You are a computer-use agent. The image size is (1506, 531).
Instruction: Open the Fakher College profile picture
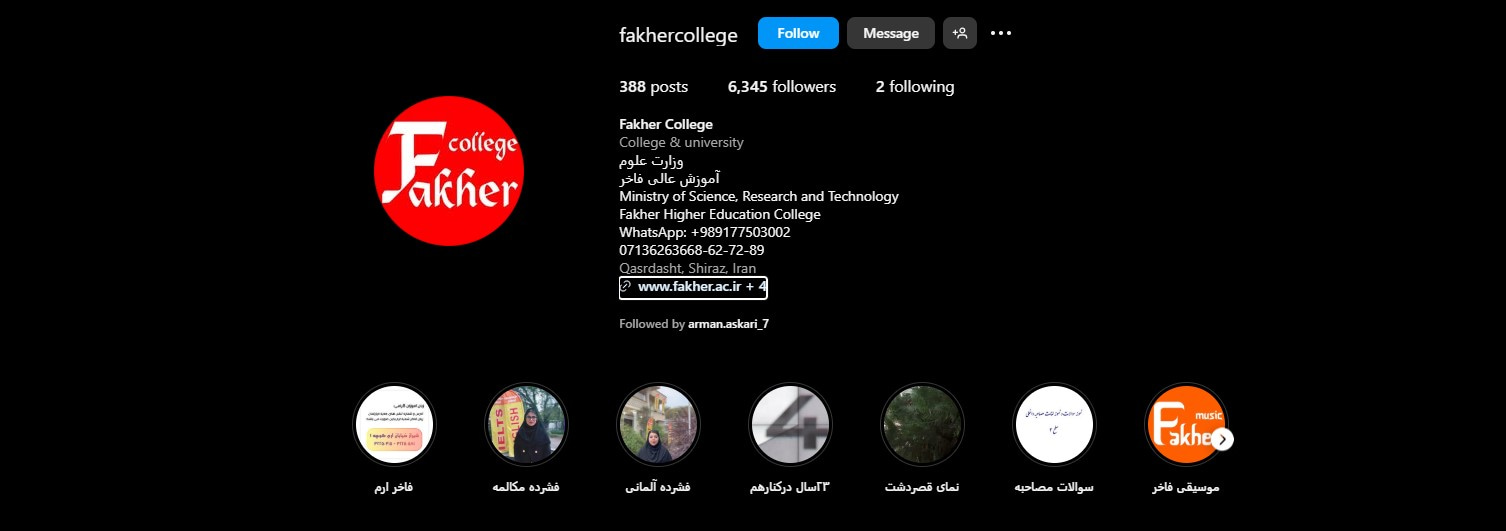[449, 171]
